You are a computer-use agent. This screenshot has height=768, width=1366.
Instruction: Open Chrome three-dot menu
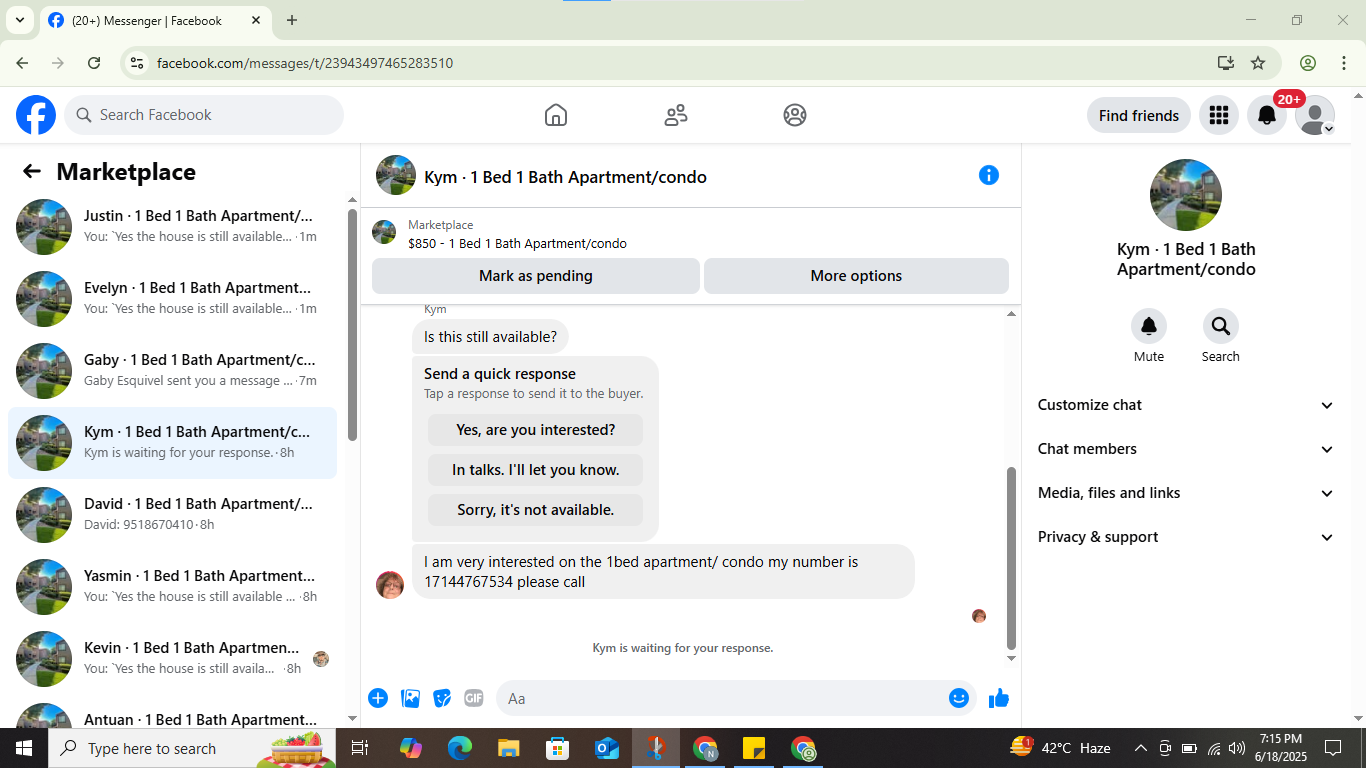click(x=1344, y=63)
